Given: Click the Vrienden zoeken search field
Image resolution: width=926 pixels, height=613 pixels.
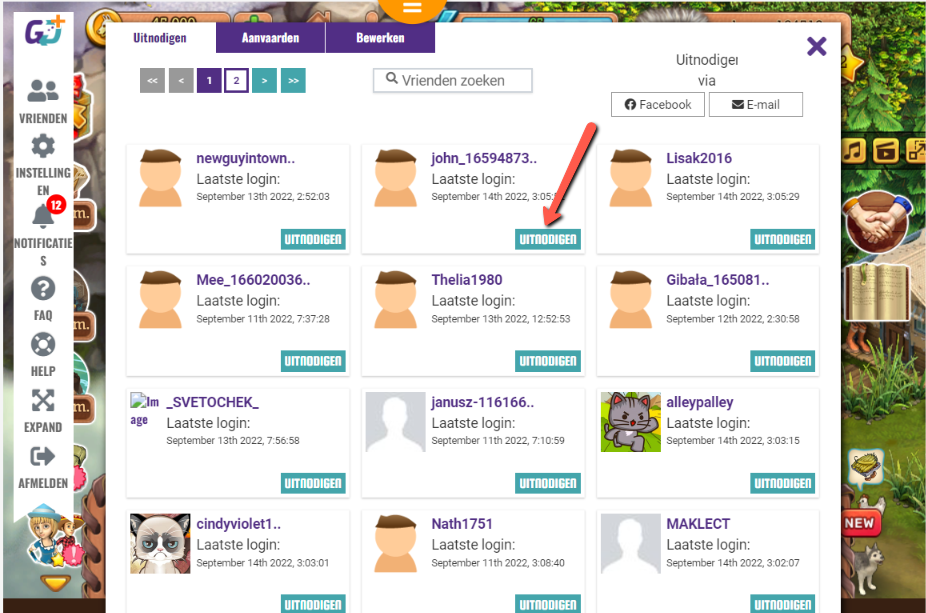Looking at the screenshot, I should pos(453,80).
